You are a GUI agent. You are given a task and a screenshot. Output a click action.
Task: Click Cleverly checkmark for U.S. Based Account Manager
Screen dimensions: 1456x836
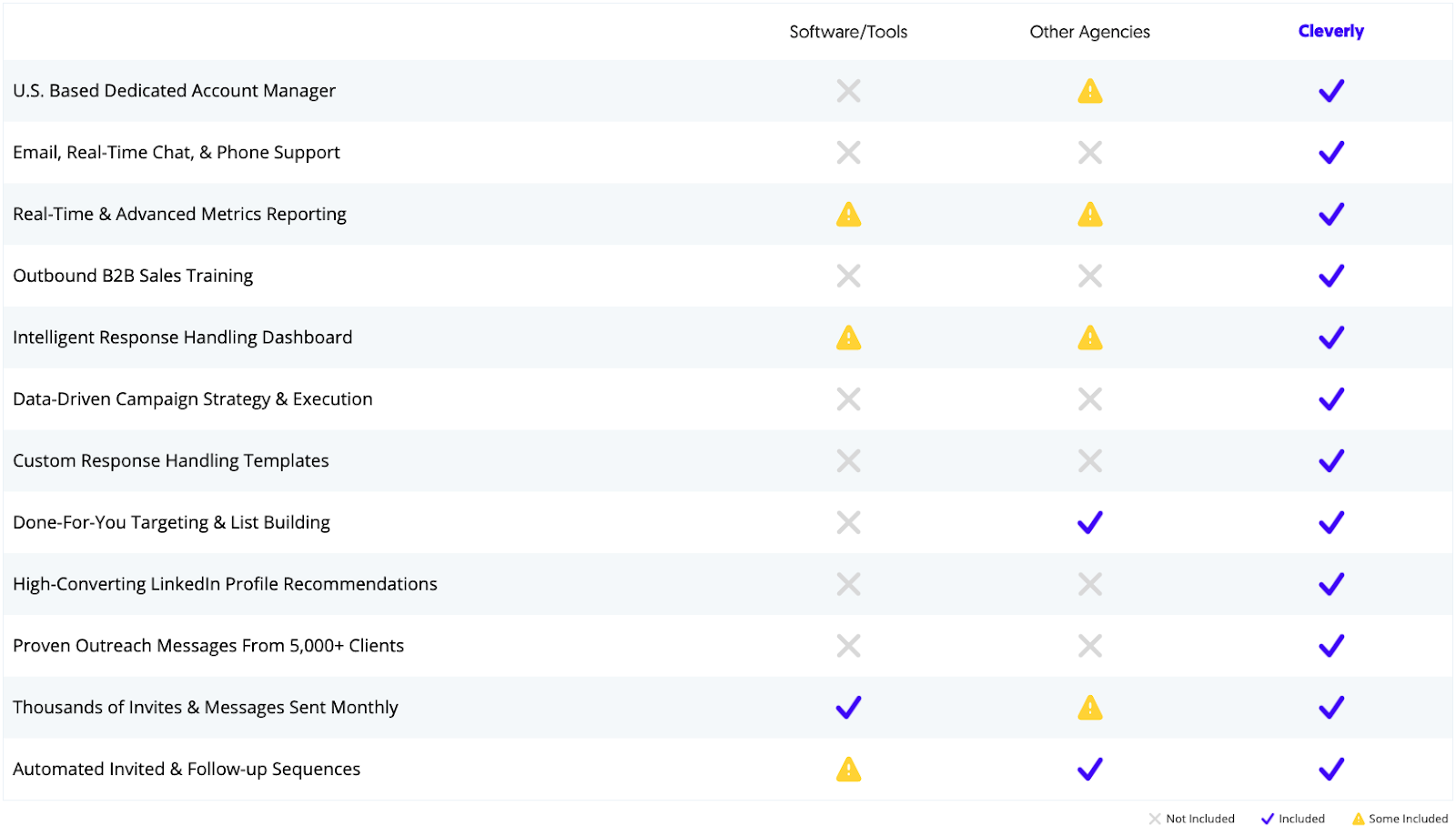coord(1331,91)
